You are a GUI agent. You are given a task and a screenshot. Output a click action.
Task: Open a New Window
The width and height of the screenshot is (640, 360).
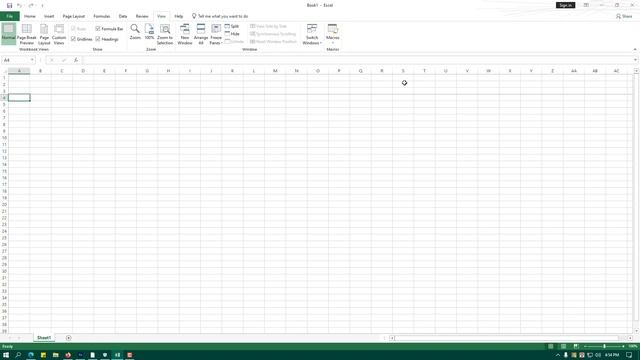click(185, 33)
